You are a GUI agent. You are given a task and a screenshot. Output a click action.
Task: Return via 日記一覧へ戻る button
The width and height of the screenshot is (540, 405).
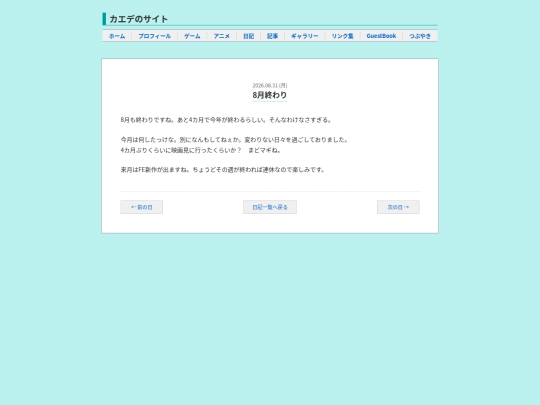coord(270,207)
